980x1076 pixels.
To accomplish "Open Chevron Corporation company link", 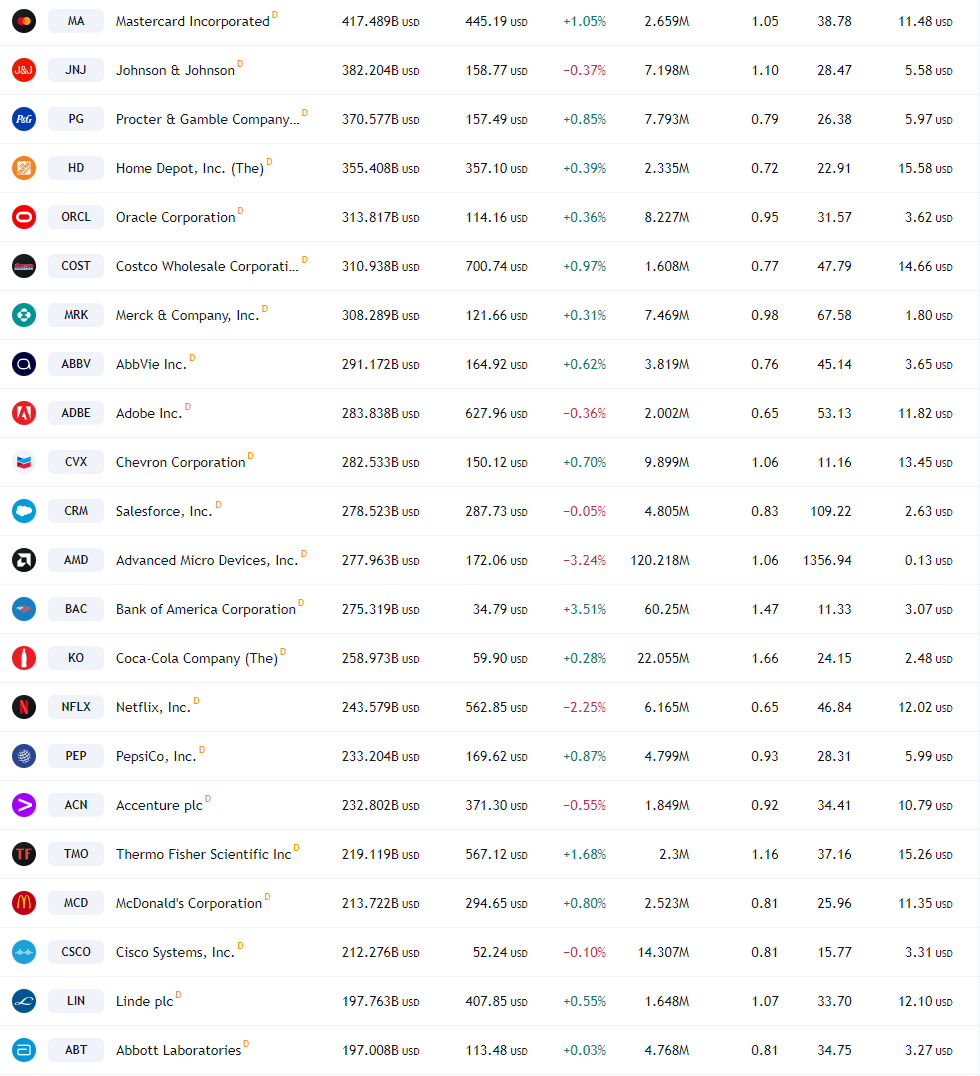I will tap(180, 462).
